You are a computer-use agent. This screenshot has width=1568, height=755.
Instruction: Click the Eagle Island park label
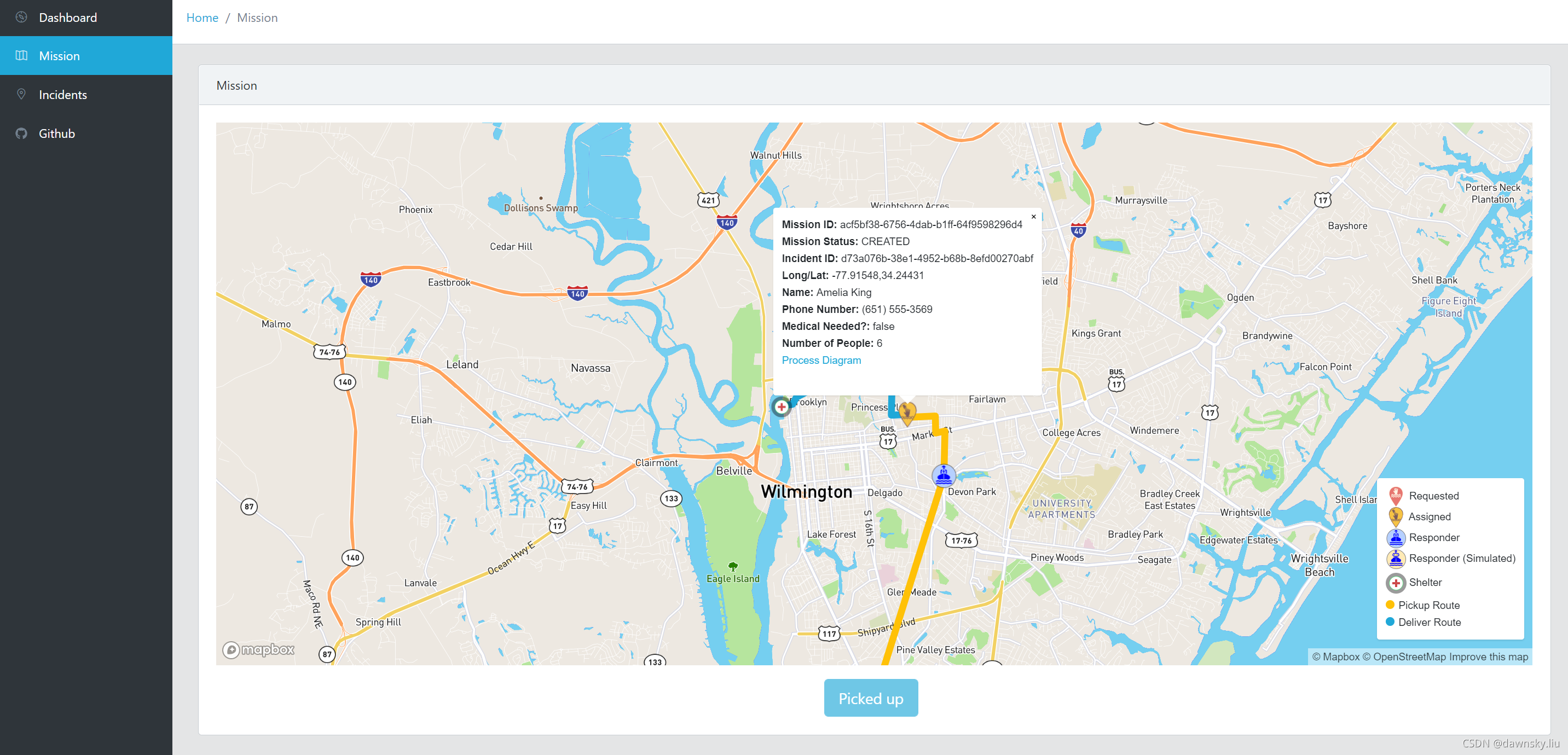pyautogui.click(x=733, y=579)
